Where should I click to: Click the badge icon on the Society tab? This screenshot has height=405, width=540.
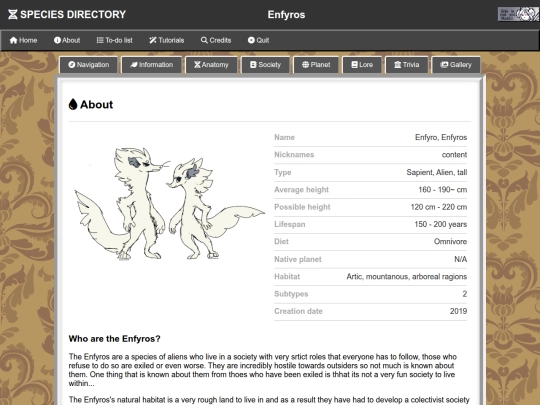tap(253, 65)
